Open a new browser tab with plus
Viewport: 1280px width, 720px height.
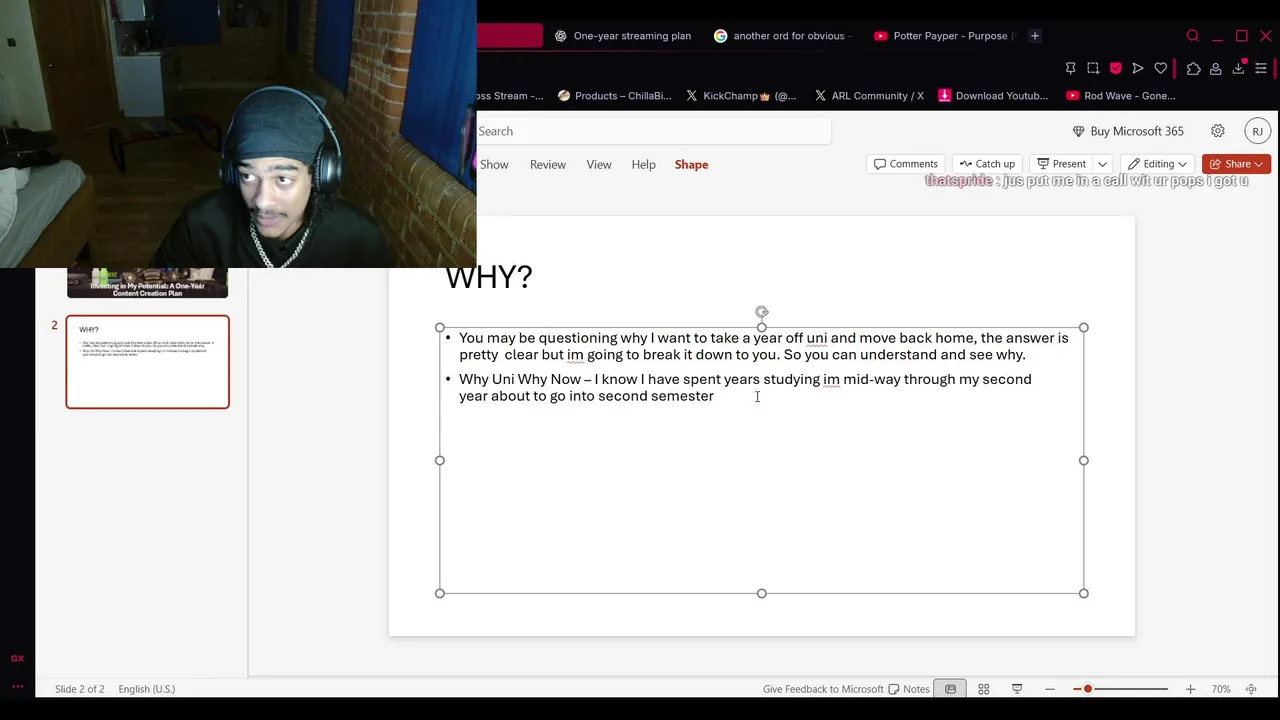[x=1035, y=36]
